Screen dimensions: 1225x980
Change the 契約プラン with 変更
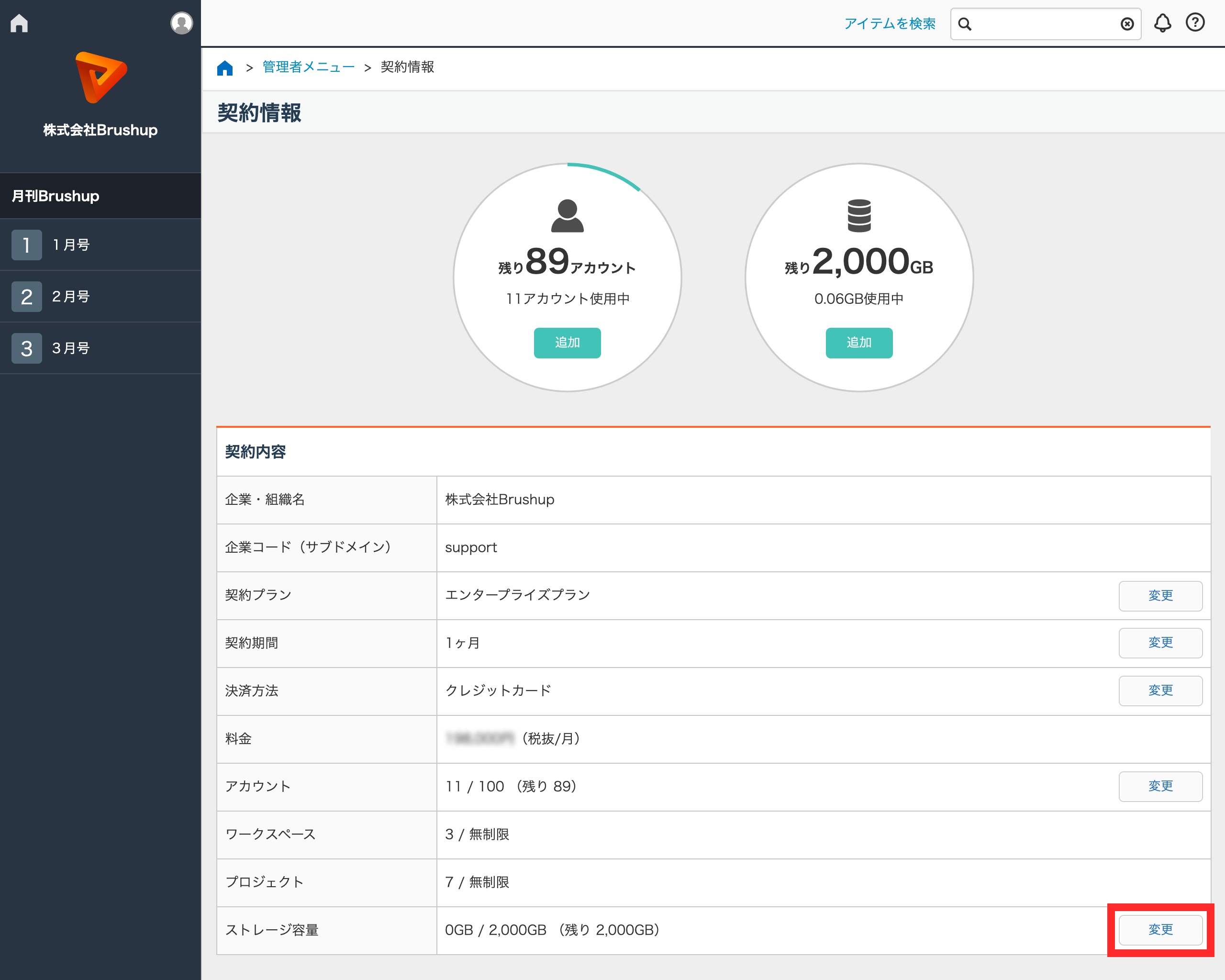click(x=1160, y=595)
